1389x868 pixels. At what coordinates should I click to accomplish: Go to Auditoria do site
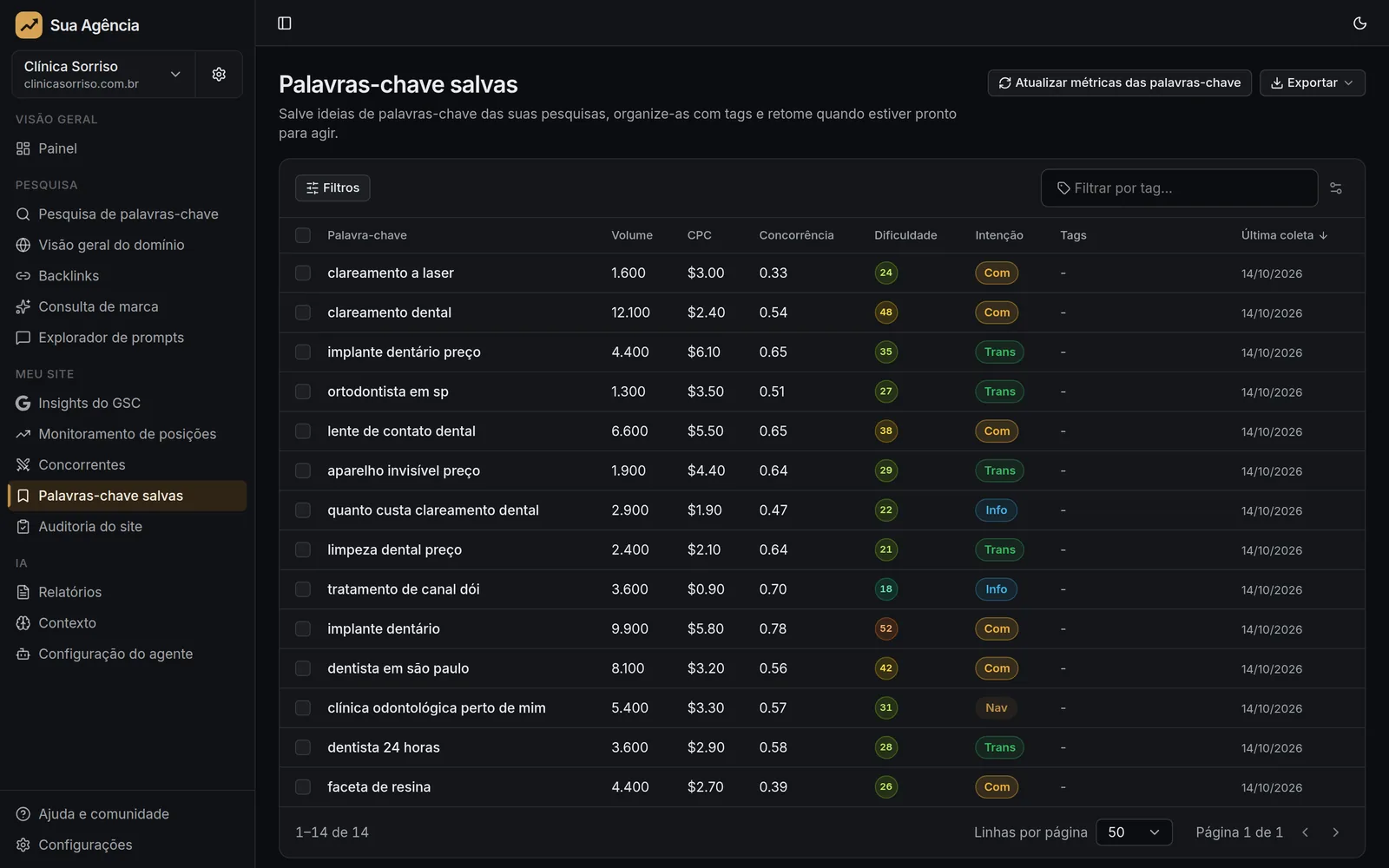click(128, 527)
